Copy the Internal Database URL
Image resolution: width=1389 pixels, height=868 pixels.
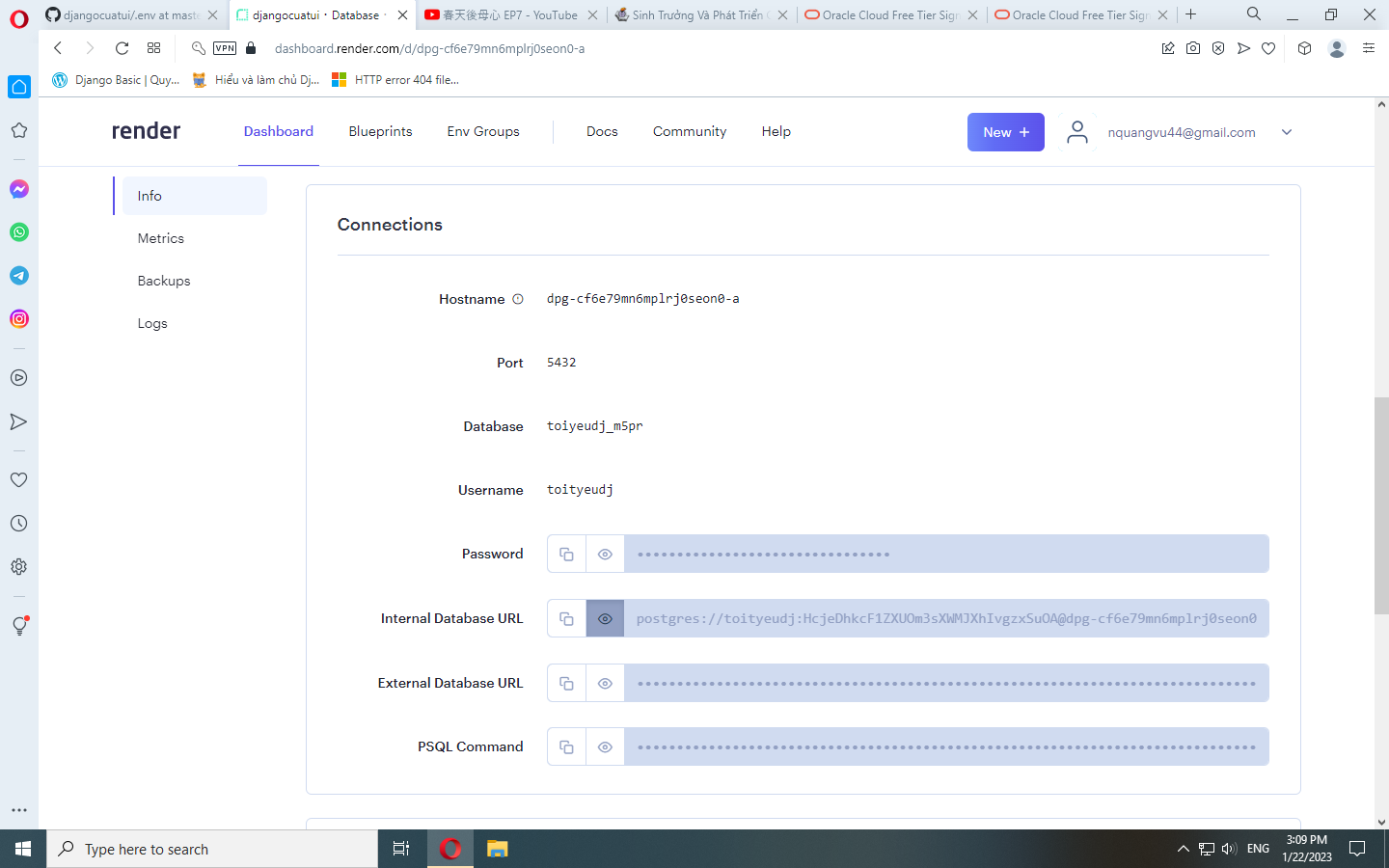pos(566,618)
